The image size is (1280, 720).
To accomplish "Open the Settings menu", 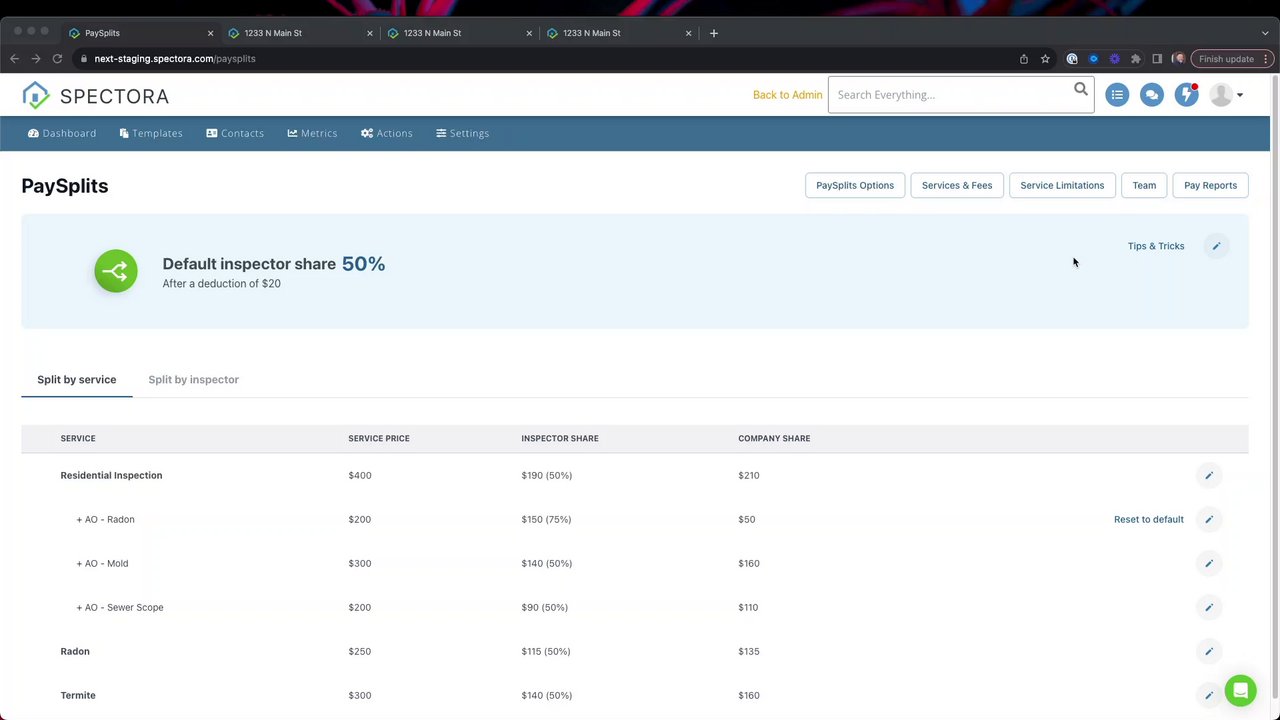I will click(x=462, y=133).
